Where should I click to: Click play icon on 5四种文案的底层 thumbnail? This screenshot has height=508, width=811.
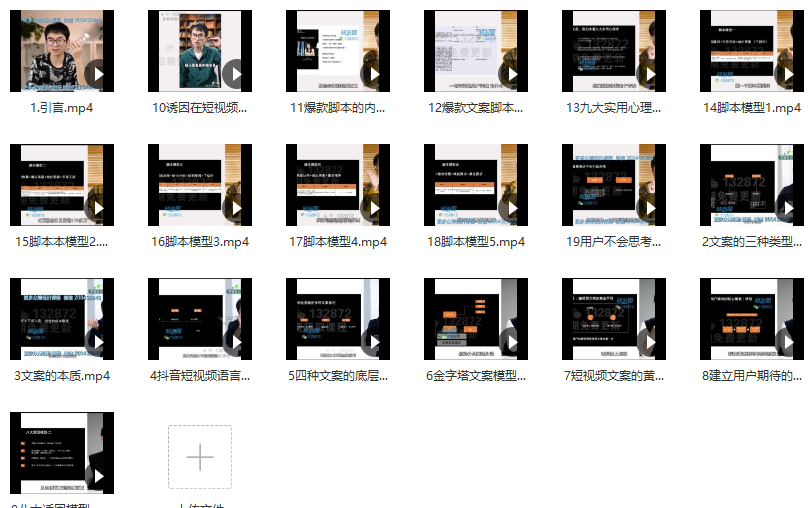pos(374,342)
